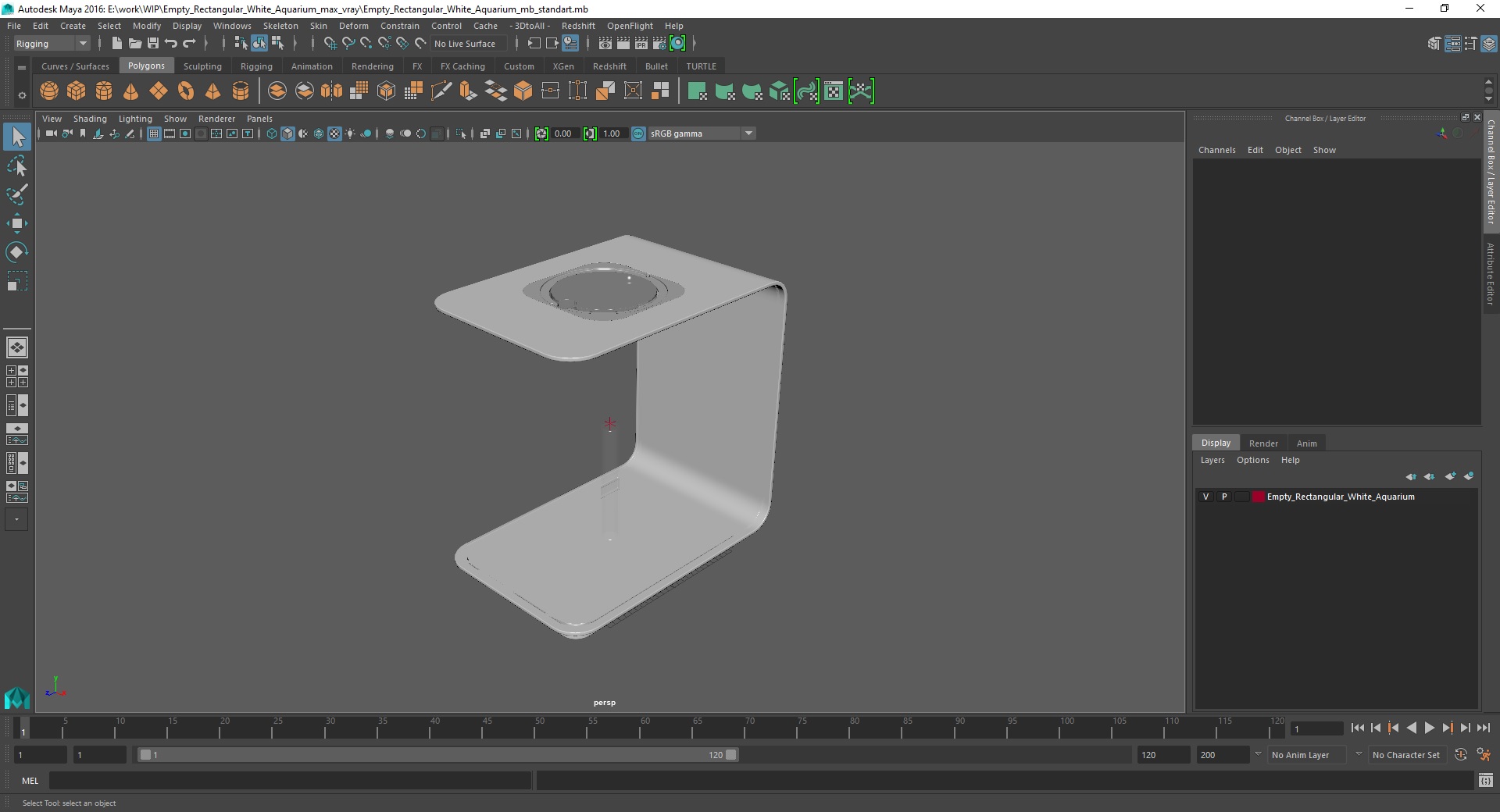This screenshot has width=1500, height=812.
Task: Create a Polygon Cube from shelf
Action: click(x=77, y=91)
